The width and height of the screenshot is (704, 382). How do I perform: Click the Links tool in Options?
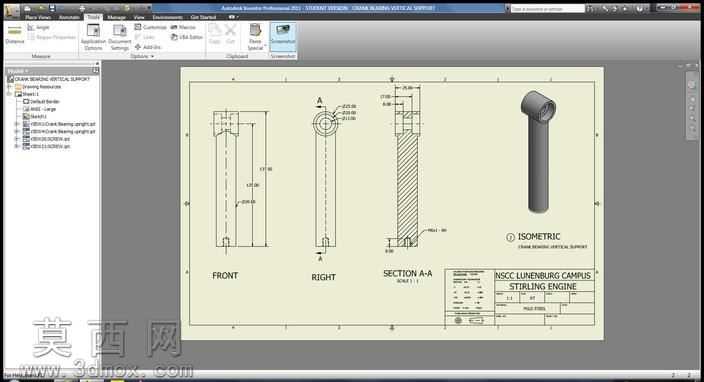145,37
